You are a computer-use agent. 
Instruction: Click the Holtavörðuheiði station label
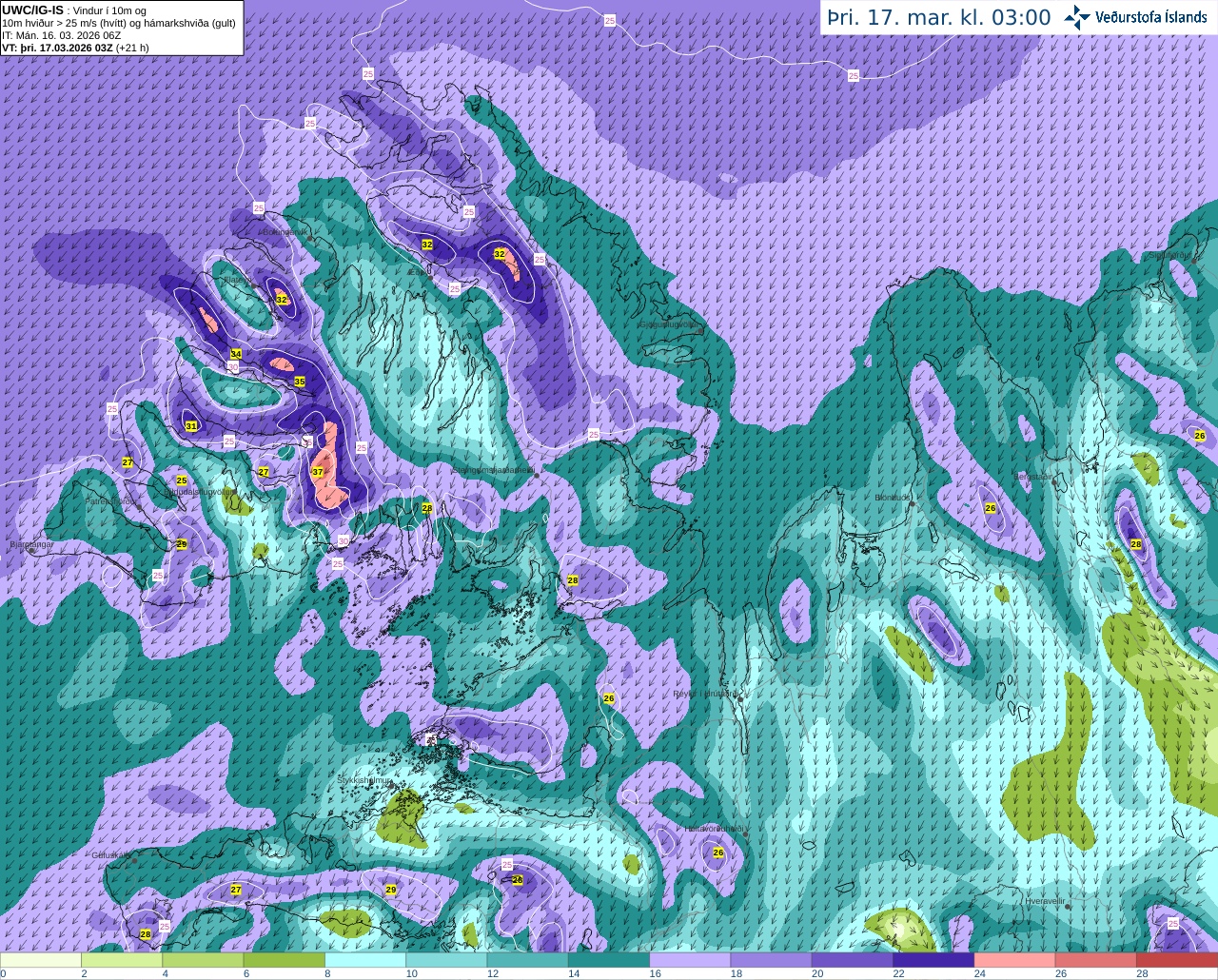click(714, 828)
